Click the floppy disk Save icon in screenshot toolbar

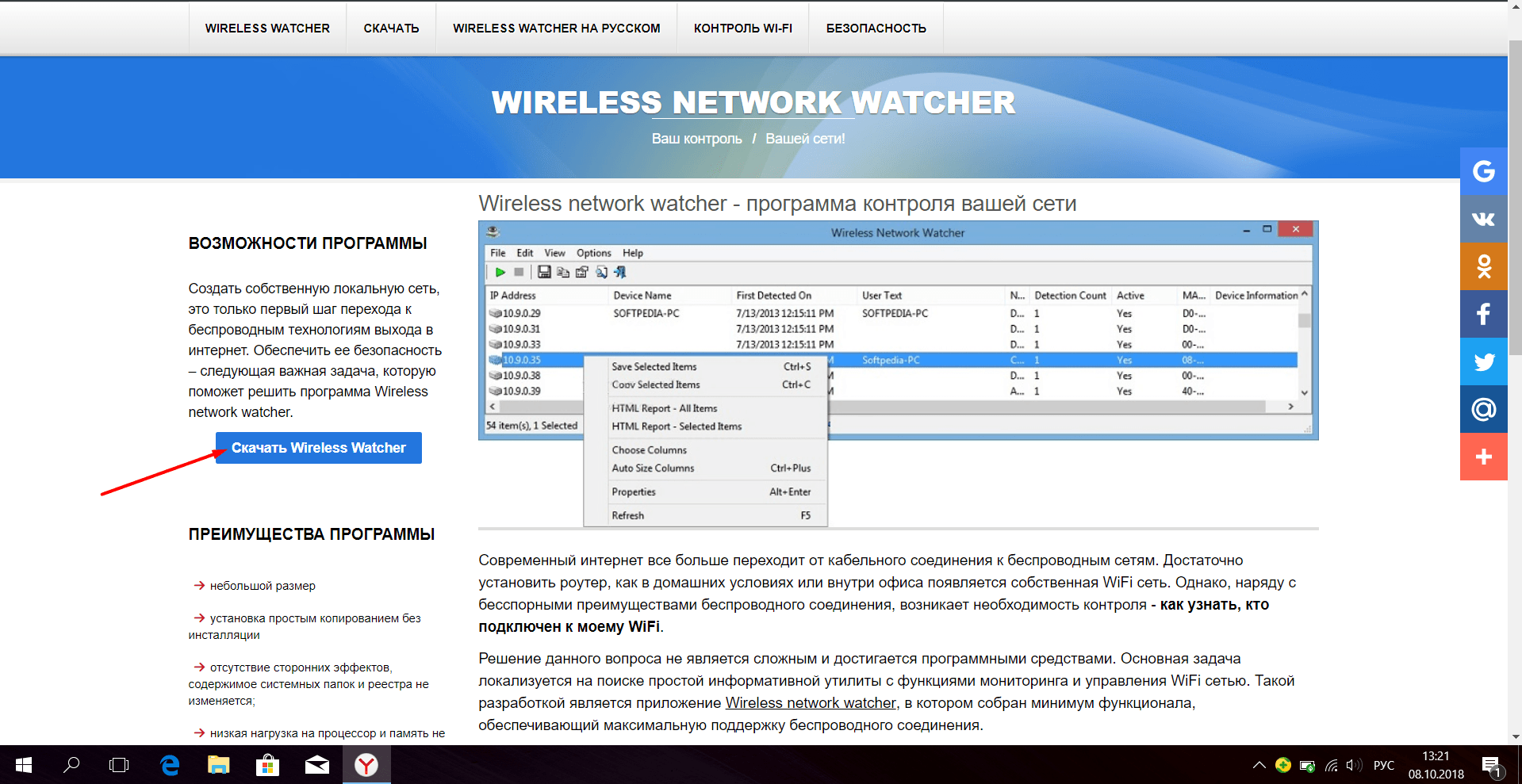pos(544,272)
